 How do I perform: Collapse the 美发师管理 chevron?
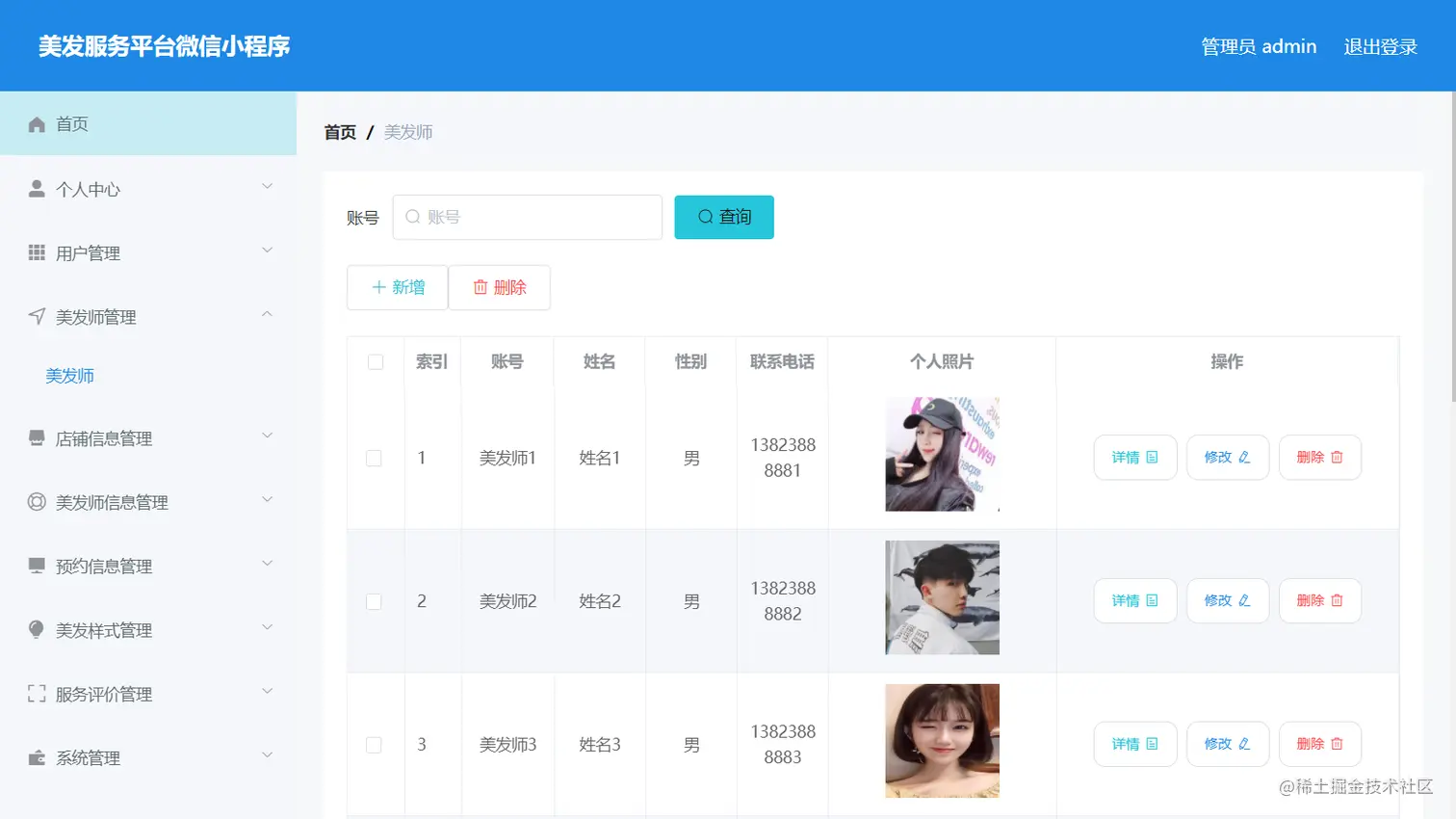[268, 314]
